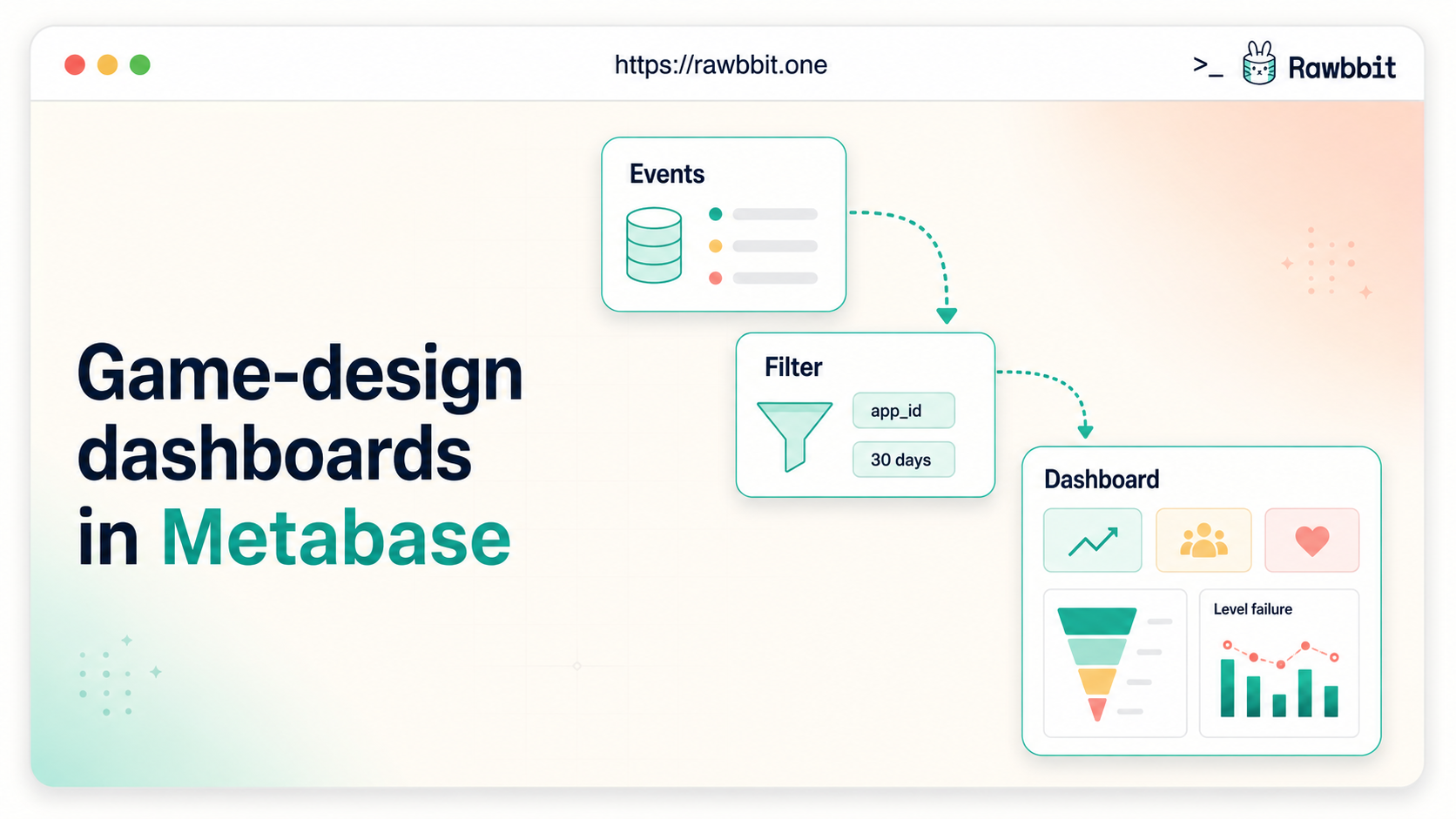This screenshot has width=1456, height=819.
Task: Click the Rawbbit rabbit logo icon
Action: 1258,63
